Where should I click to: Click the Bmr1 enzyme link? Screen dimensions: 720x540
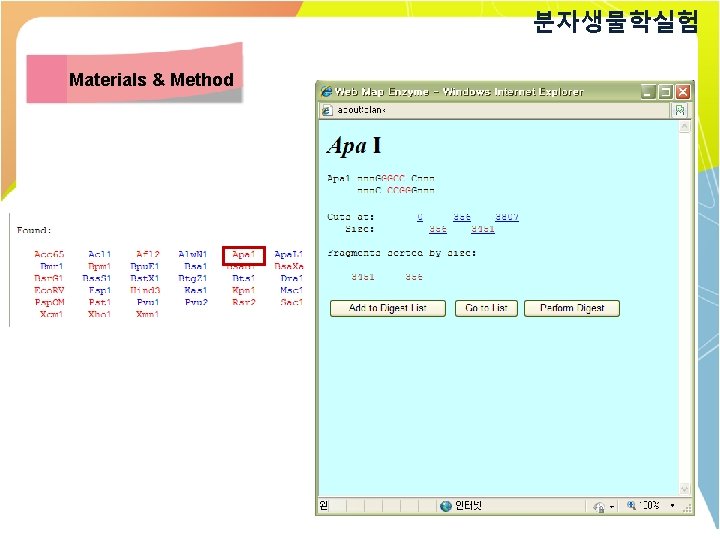[x=51, y=266]
